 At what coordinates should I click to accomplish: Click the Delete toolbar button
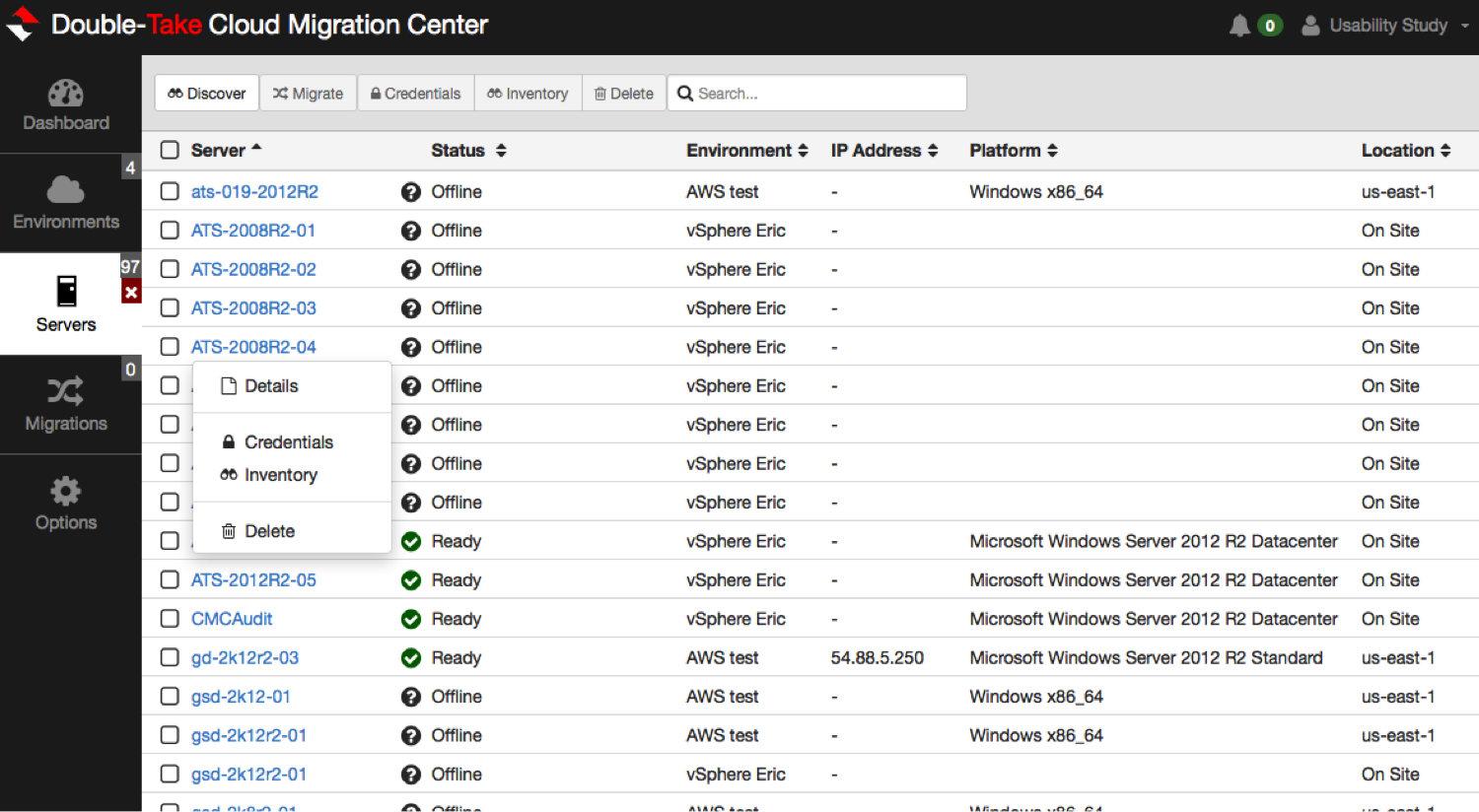[624, 94]
